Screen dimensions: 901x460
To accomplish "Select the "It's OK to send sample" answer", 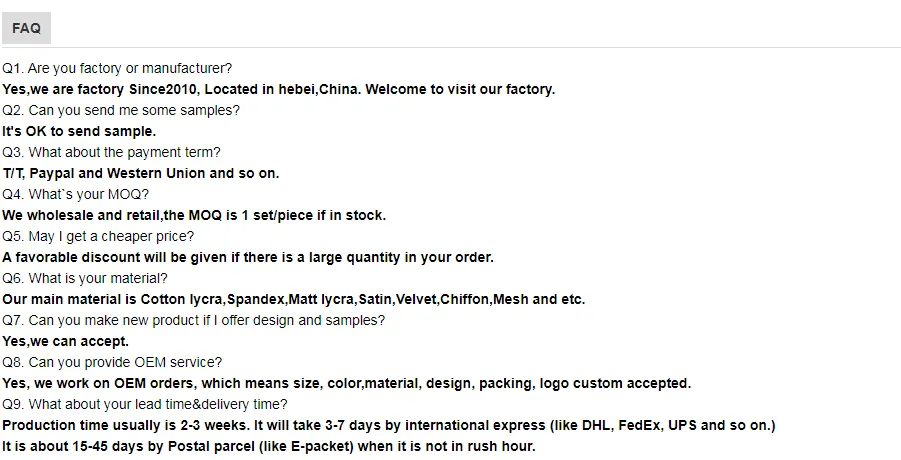I will click(x=79, y=131).
